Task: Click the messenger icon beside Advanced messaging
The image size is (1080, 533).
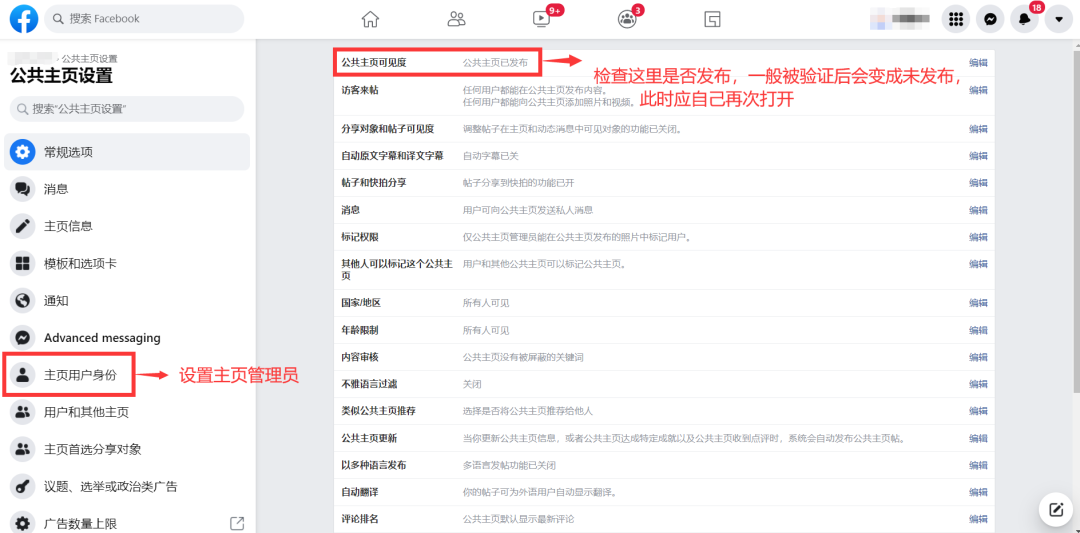Action: pyautogui.click(x=23, y=337)
